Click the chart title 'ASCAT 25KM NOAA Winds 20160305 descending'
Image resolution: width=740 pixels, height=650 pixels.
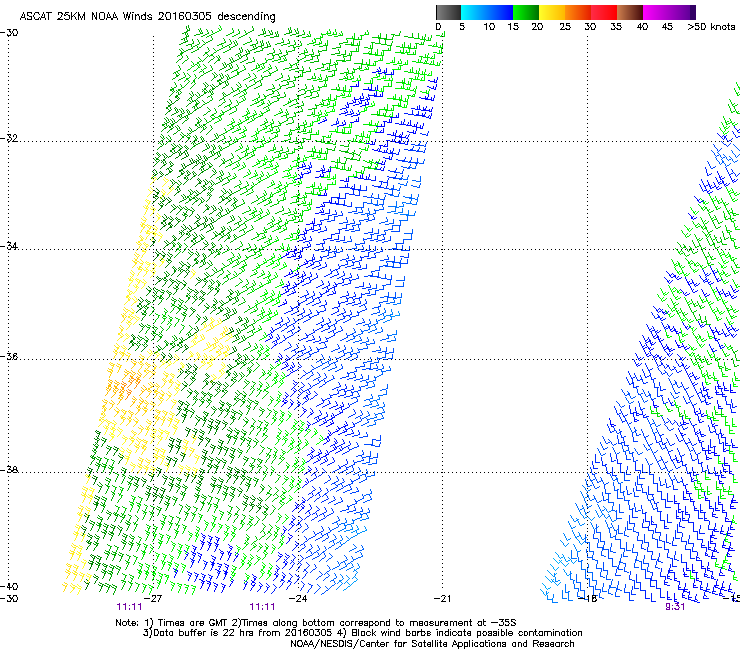(147, 16)
